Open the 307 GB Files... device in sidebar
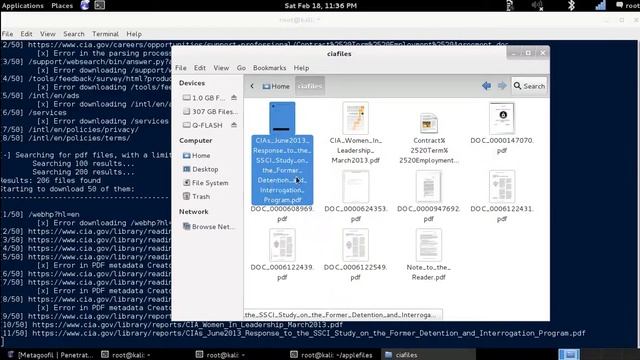Image resolution: width=640 pixels, height=360 pixels. tap(210, 111)
